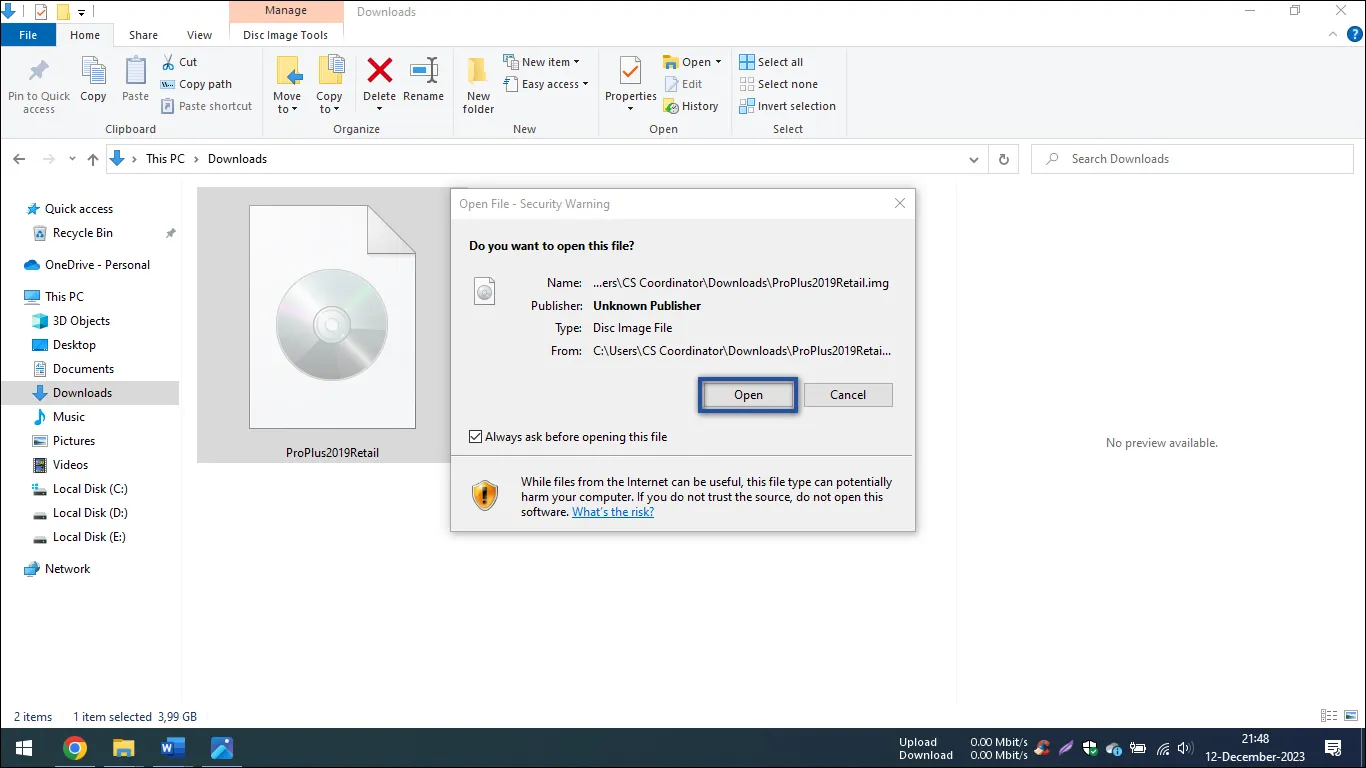Click the Delete icon in the ribbon
This screenshot has width=1366, height=768.
[379, 73]
